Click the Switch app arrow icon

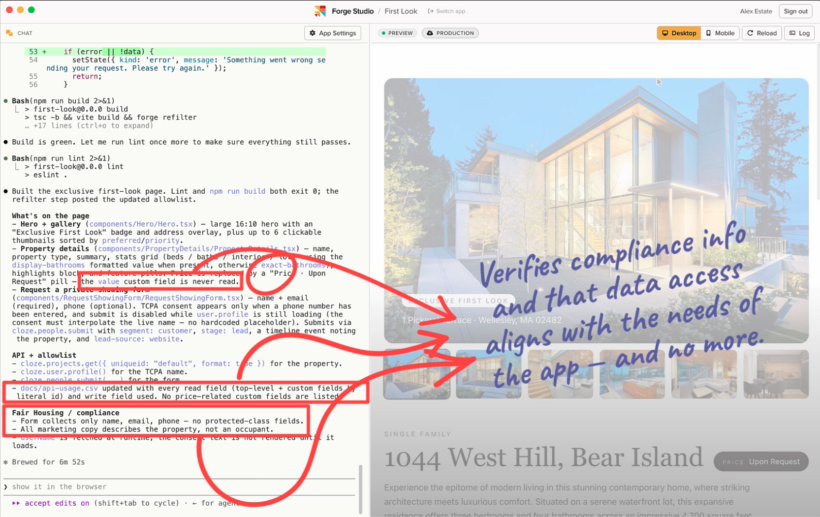click(x=430, y=11)
